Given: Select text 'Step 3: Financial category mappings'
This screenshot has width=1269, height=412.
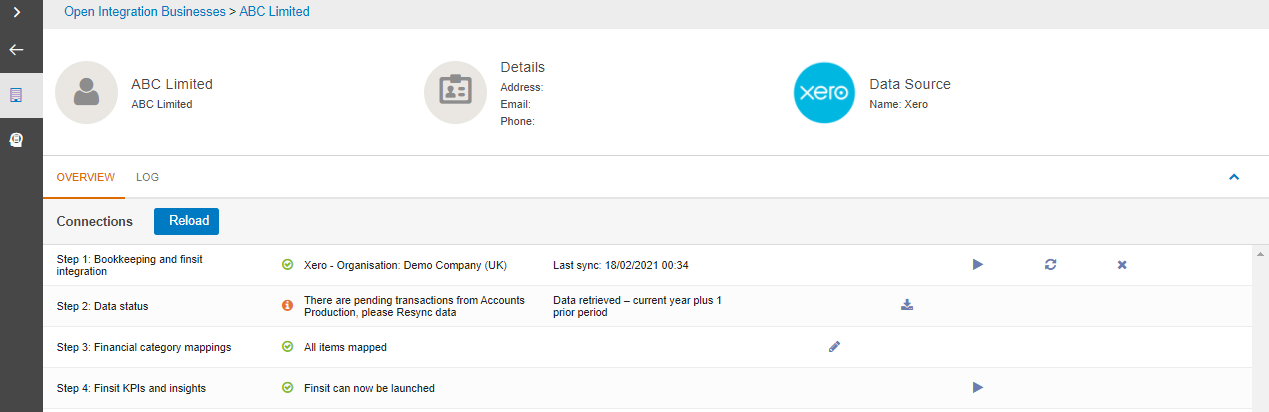Looking at the screenshot, I should (x=144, y=347).
